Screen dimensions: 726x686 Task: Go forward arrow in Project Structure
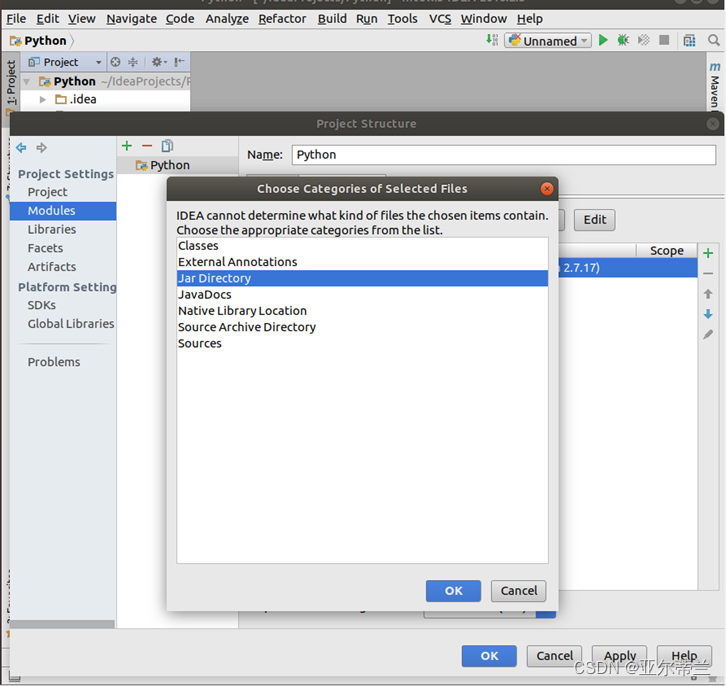point(42,148)
